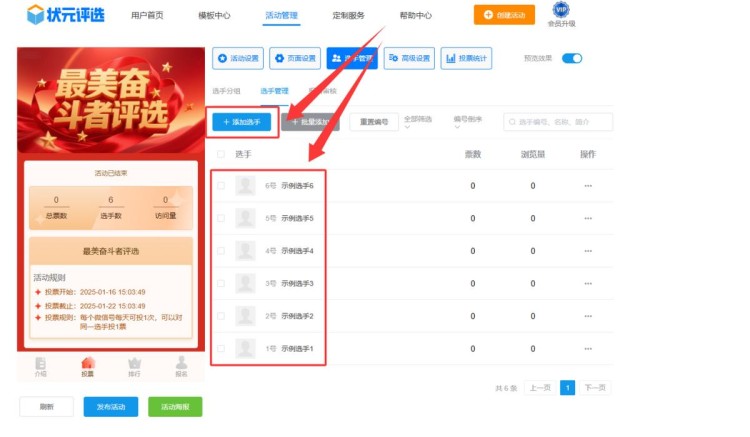Open the 排行 crown ranking icon
Screen dimensions: 750x437
[135, 366]
